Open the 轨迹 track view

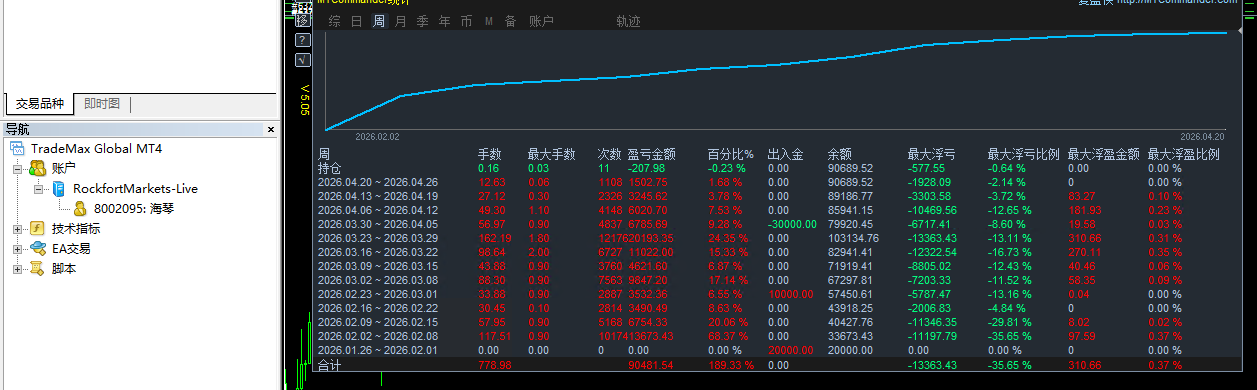[x=629, y=21]
